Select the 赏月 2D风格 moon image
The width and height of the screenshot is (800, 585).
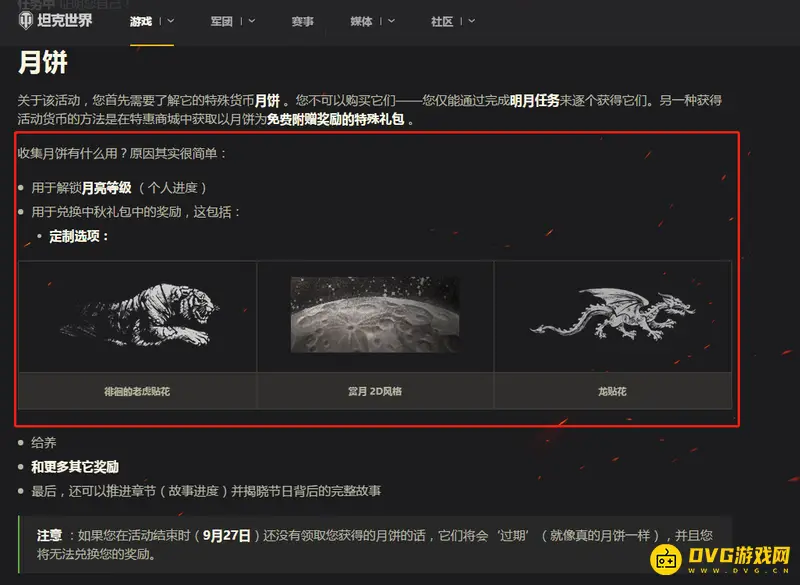[374, 315]
